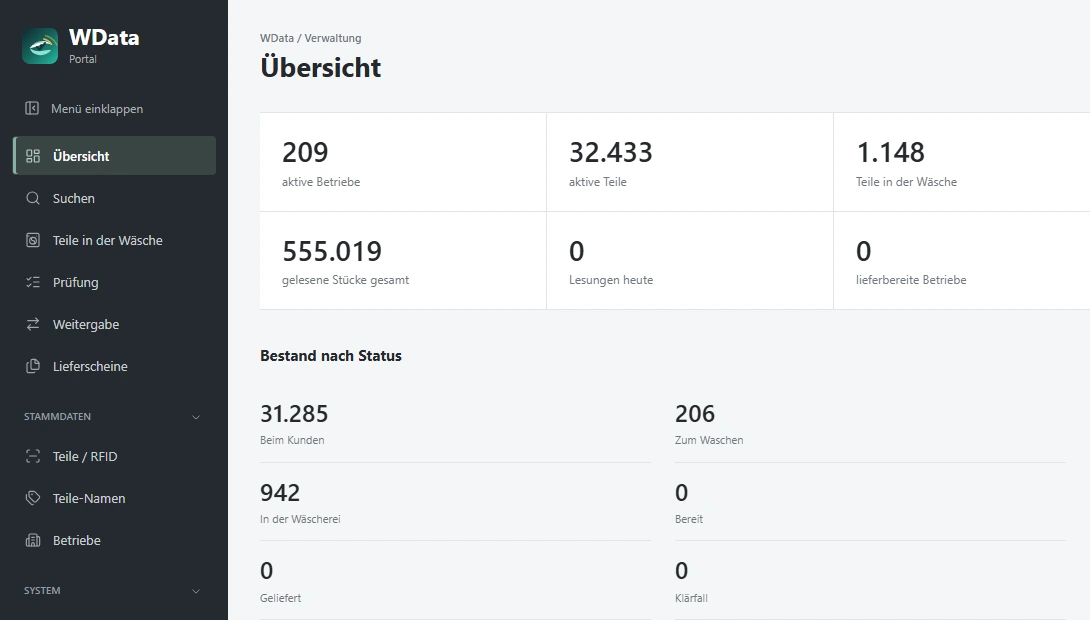Click the Bereit status label
The image size is (1090, 620).
click(689, 519)
